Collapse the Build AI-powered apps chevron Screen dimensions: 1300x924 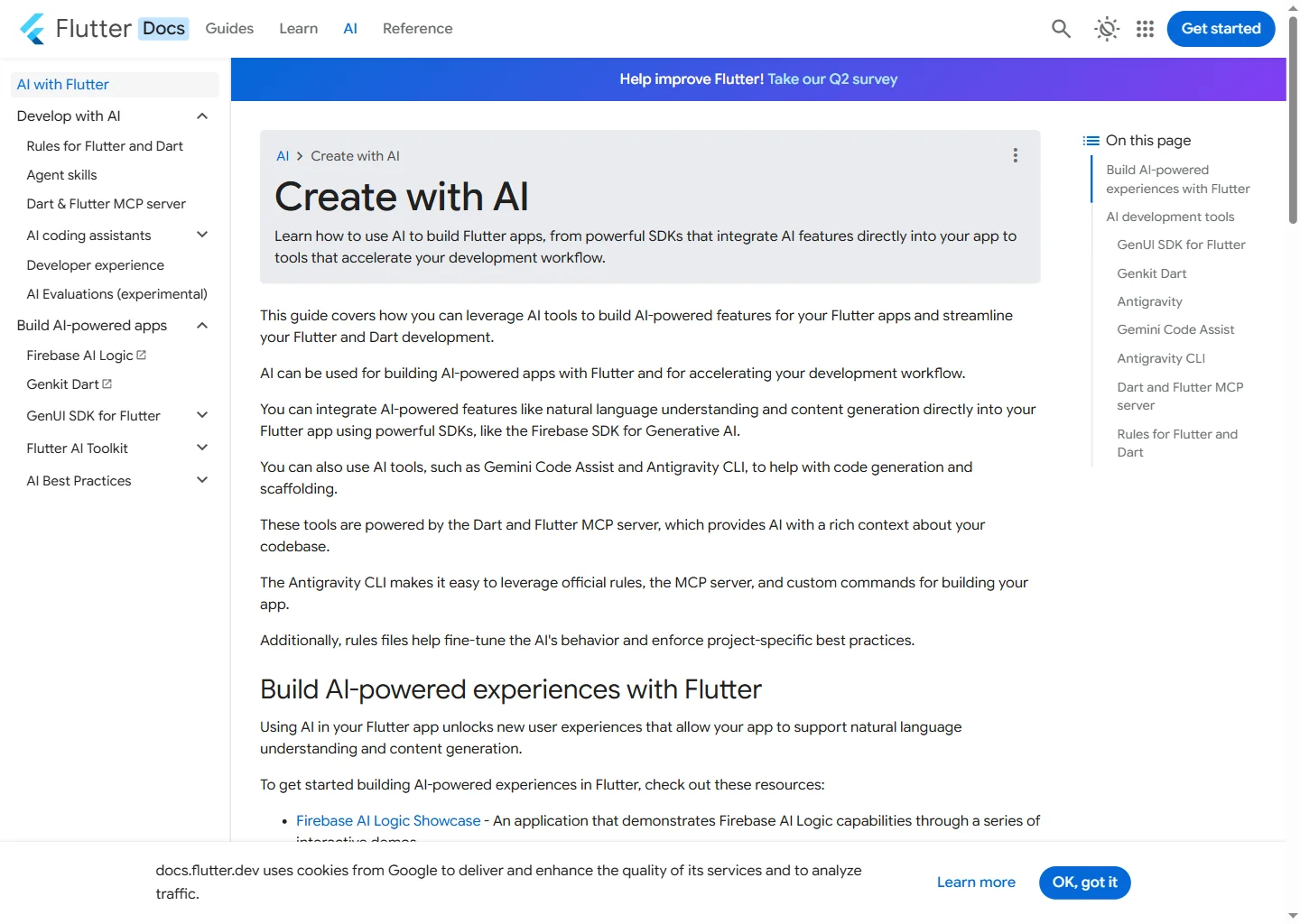point(202,326)
